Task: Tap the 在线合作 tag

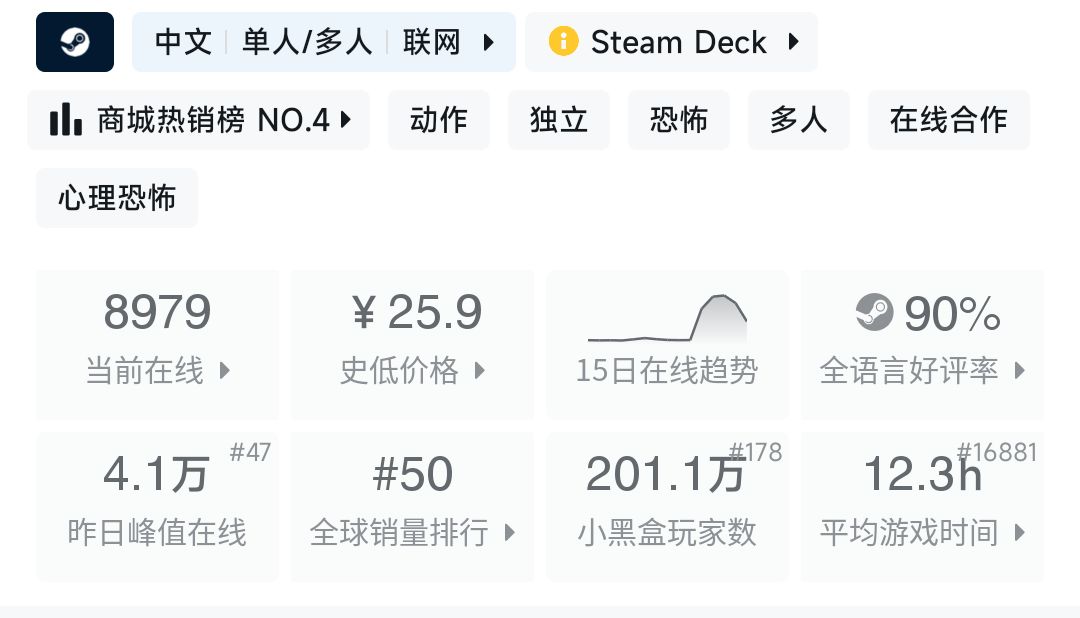Action: click(948, 120)
